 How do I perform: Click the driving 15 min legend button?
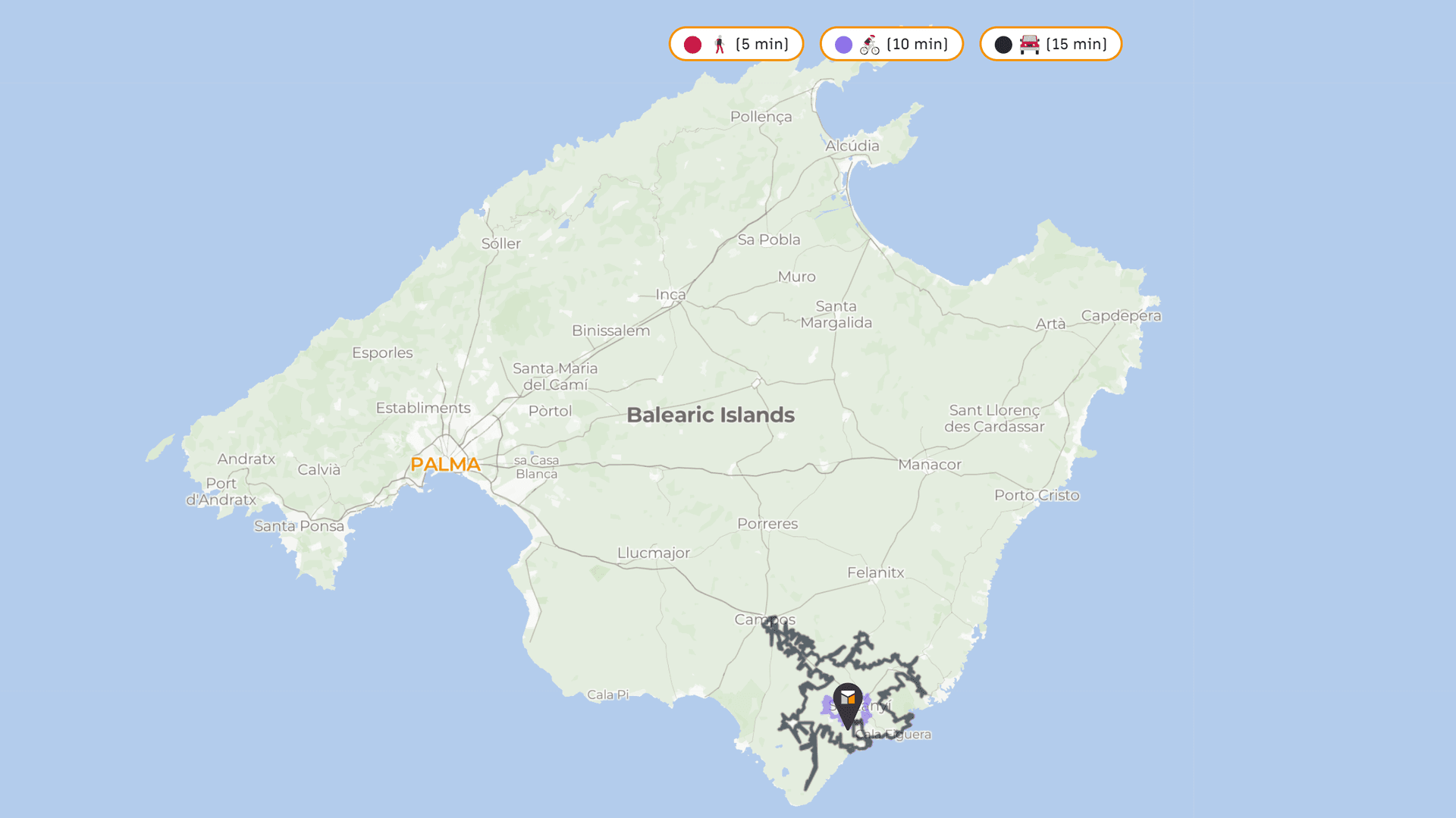coord(1050,44)
